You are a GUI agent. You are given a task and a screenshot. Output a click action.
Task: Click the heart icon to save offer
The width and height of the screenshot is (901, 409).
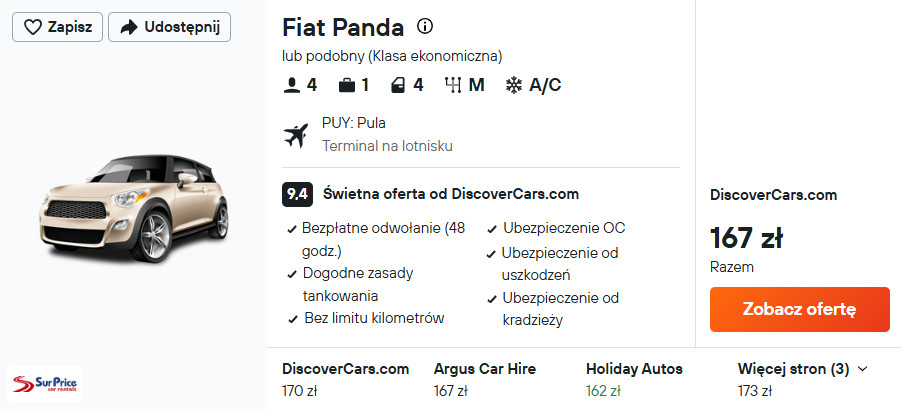tap(33, 27)
